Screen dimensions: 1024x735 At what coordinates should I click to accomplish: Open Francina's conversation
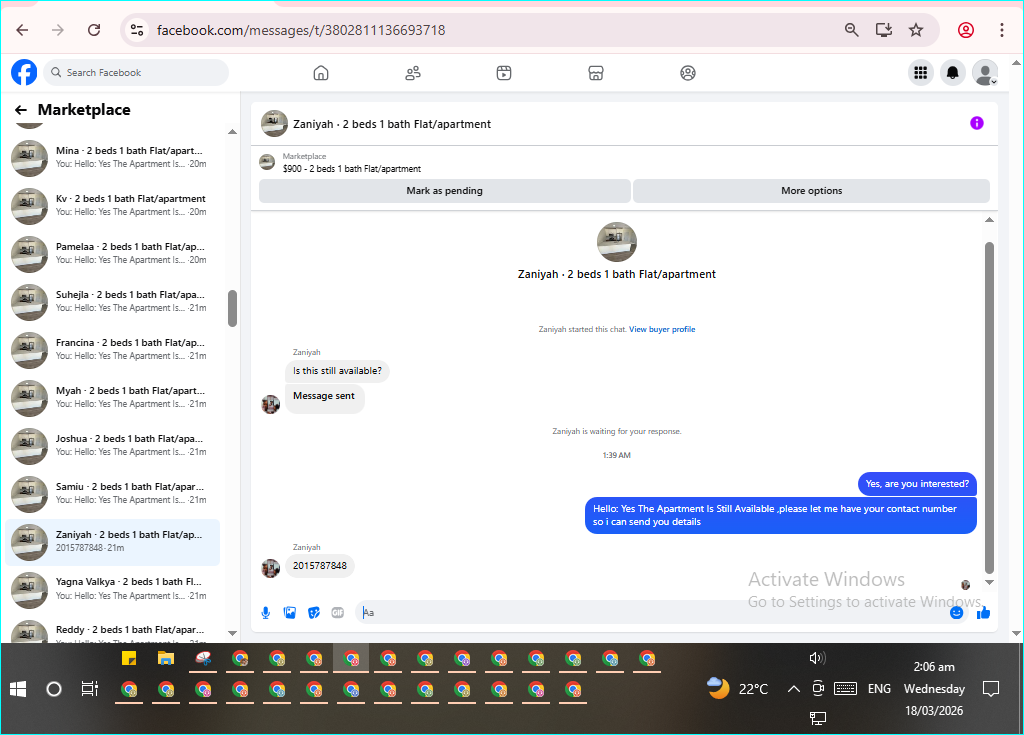pyautogui.click(x=112, y=350)
